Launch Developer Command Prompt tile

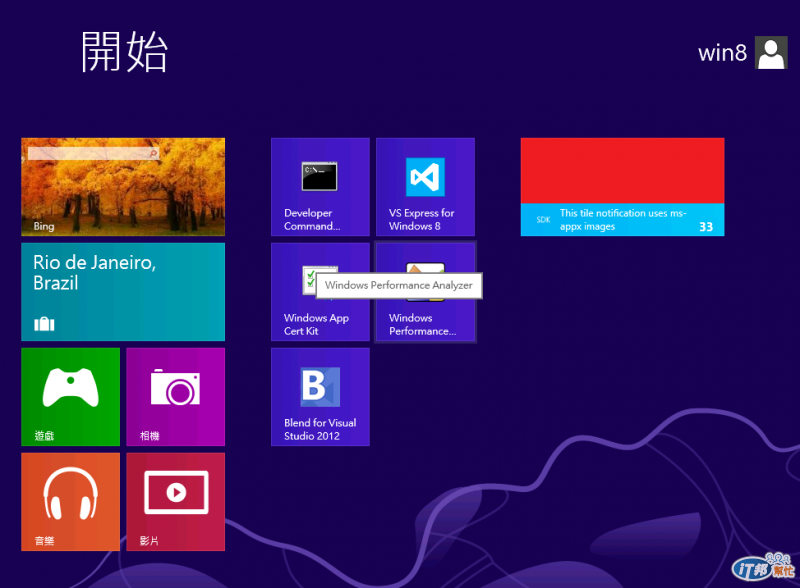tap(320, 187)
